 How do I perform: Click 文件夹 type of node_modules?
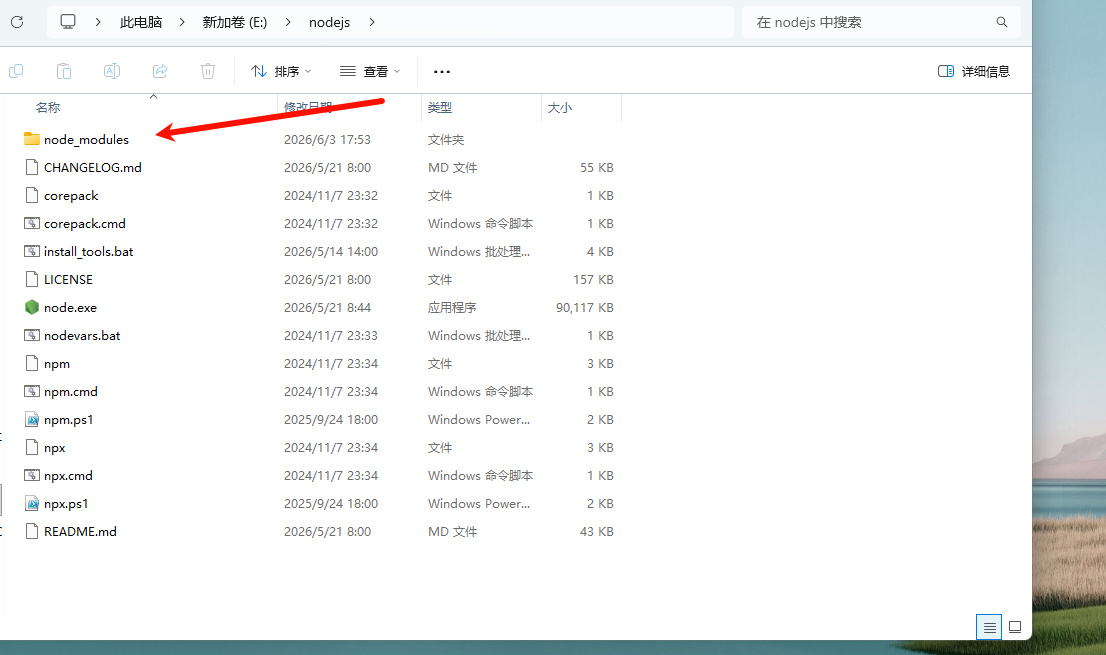[x=446, y=140]
